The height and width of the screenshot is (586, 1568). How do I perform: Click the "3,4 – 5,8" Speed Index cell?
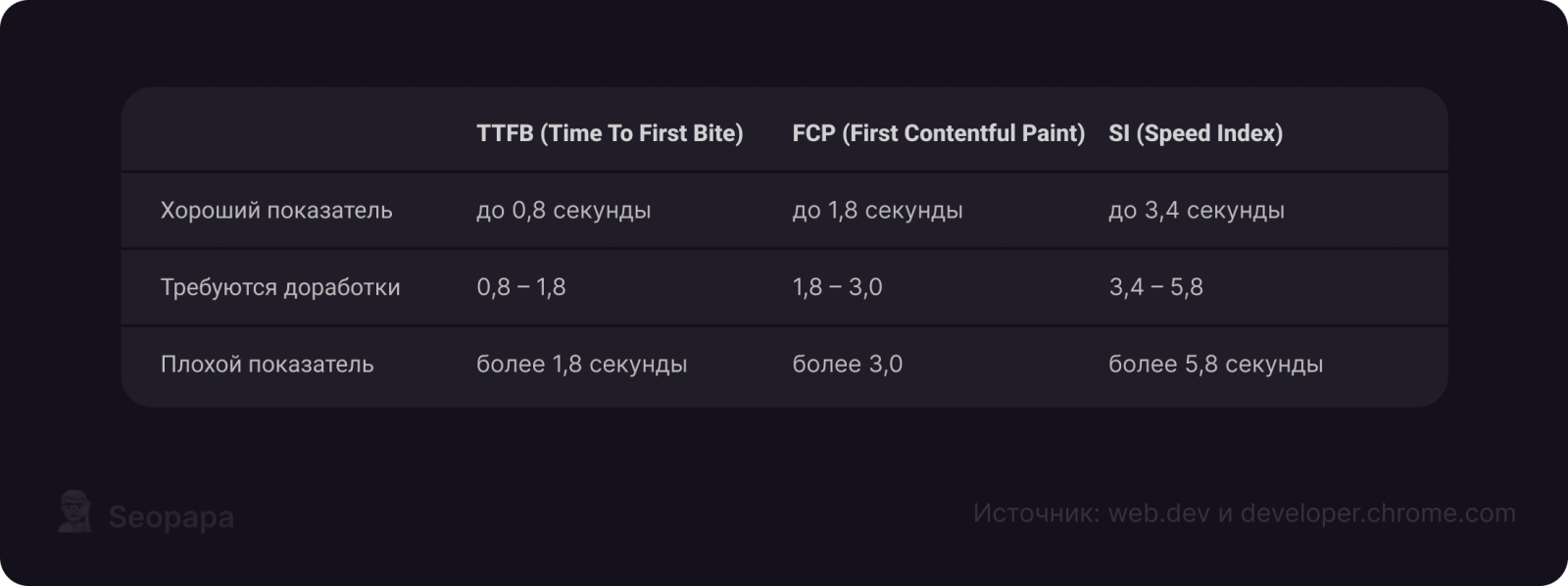(1155, 287)
